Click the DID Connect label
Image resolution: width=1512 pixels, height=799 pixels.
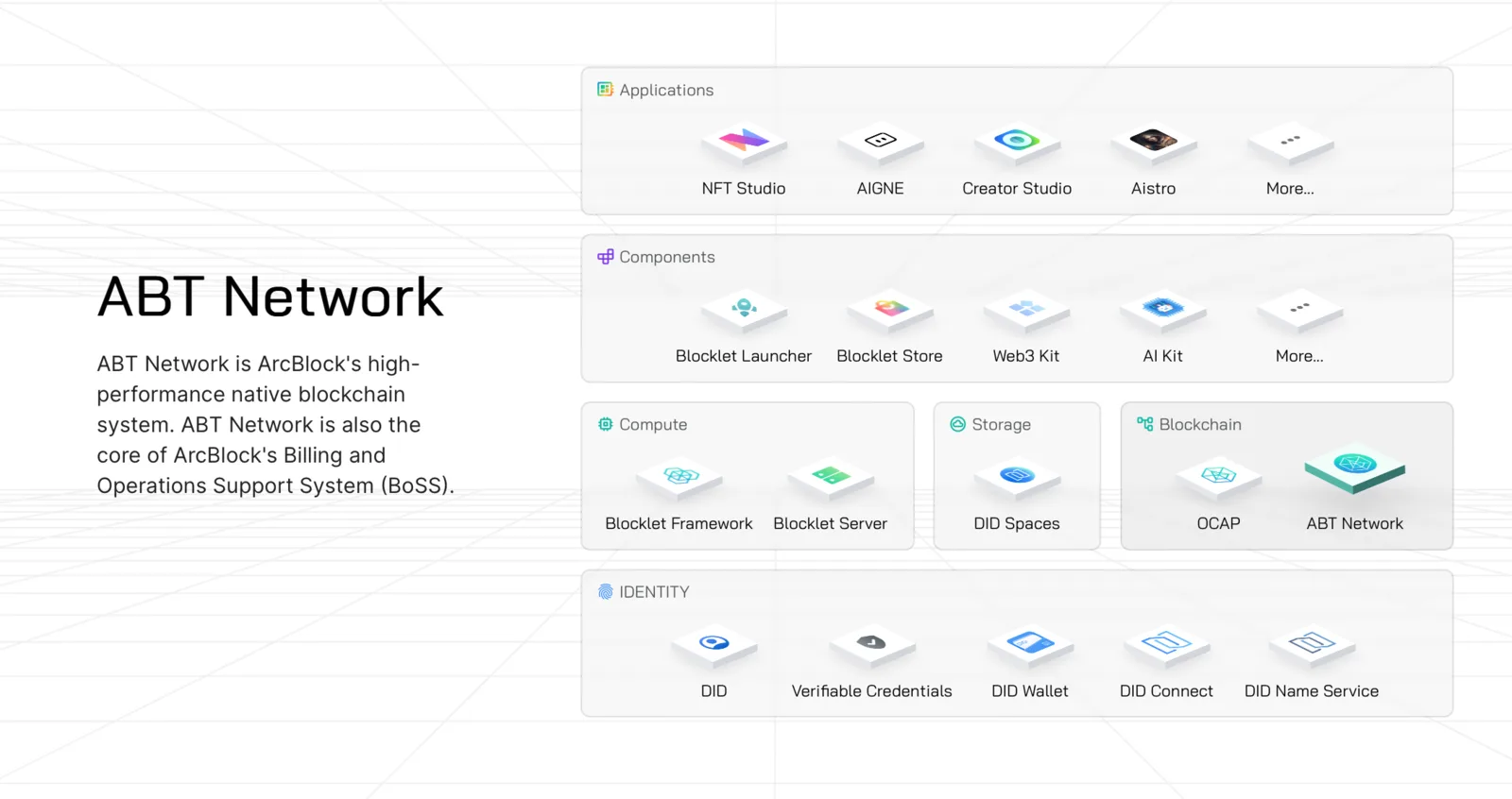pos(1166,691)
